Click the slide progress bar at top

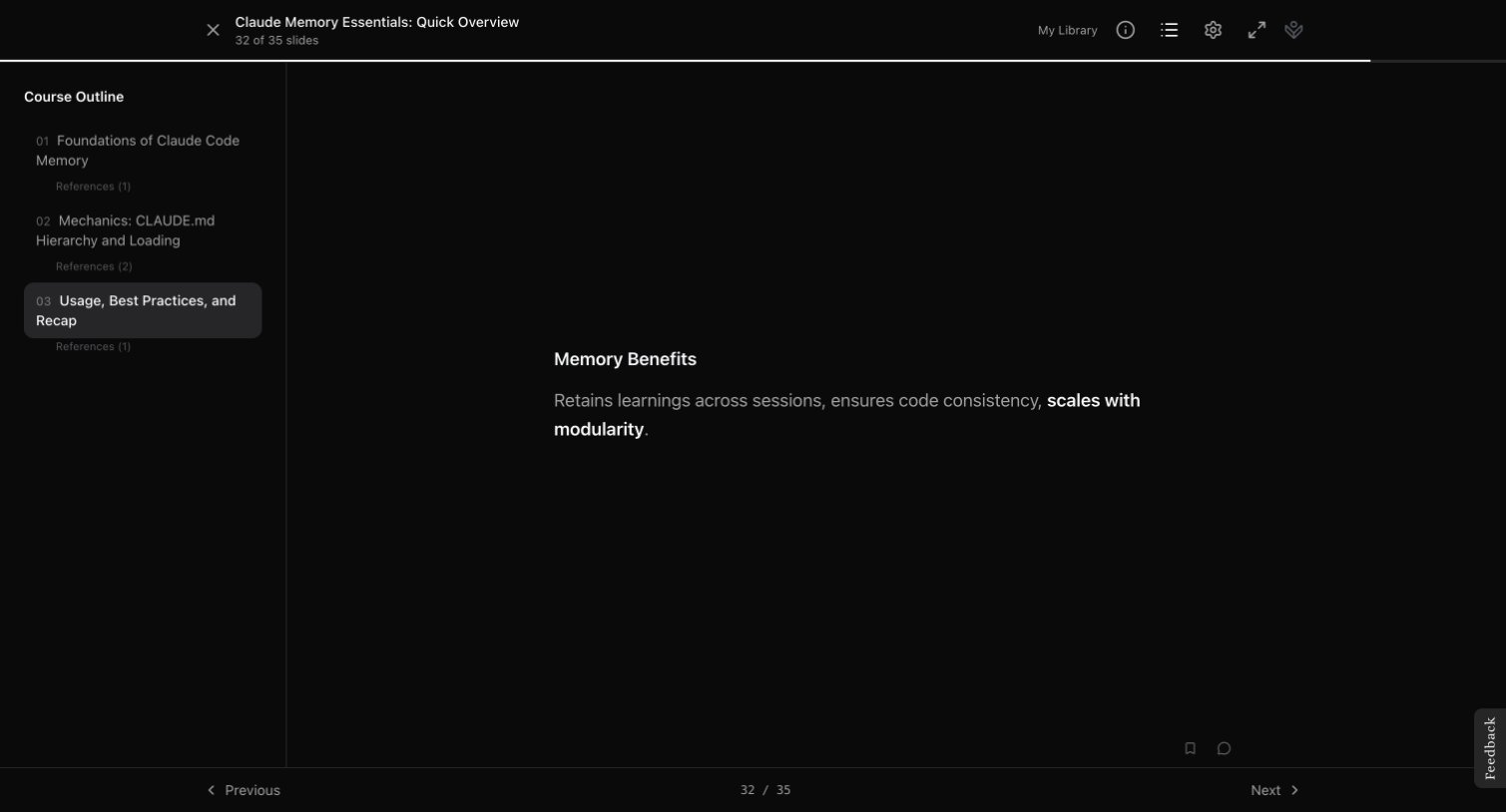tap(753, 61)
